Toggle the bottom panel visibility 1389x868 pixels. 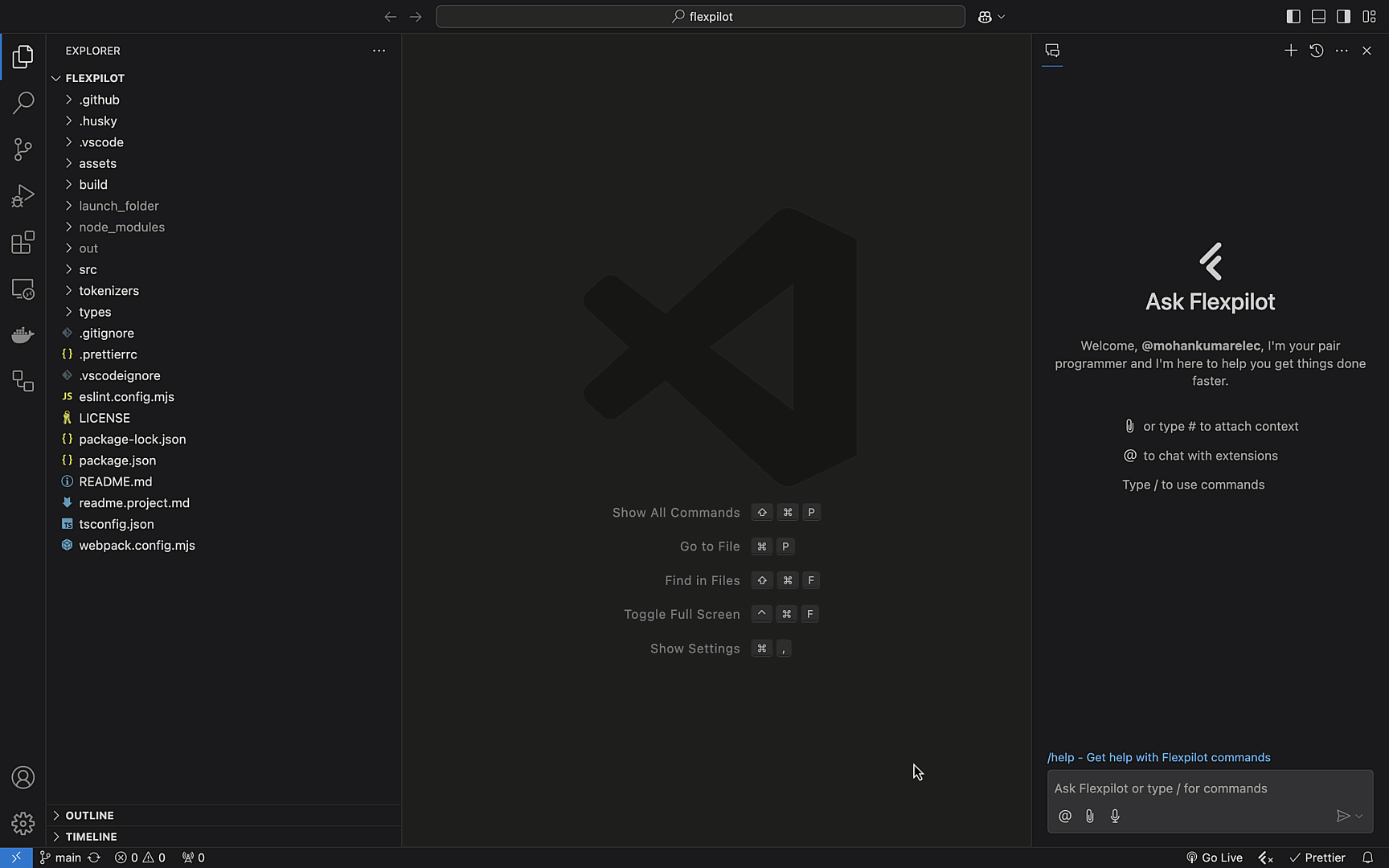coord(1318,16)
